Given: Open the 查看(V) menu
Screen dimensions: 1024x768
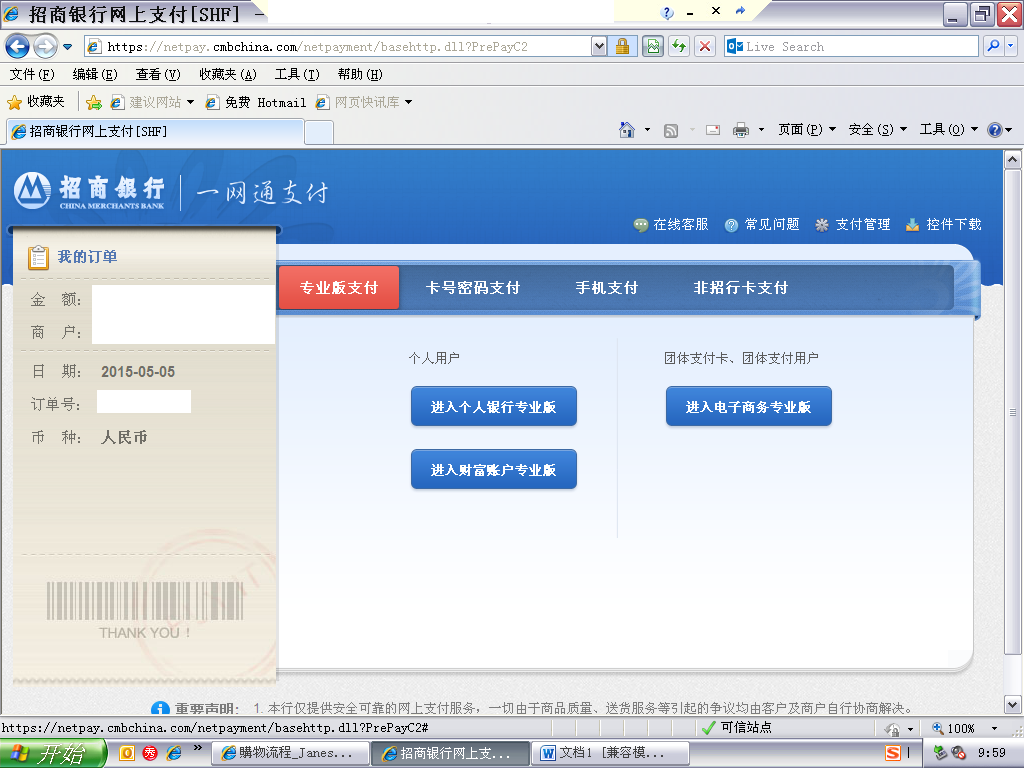Looking at the screenshot, I should [158, 74].
